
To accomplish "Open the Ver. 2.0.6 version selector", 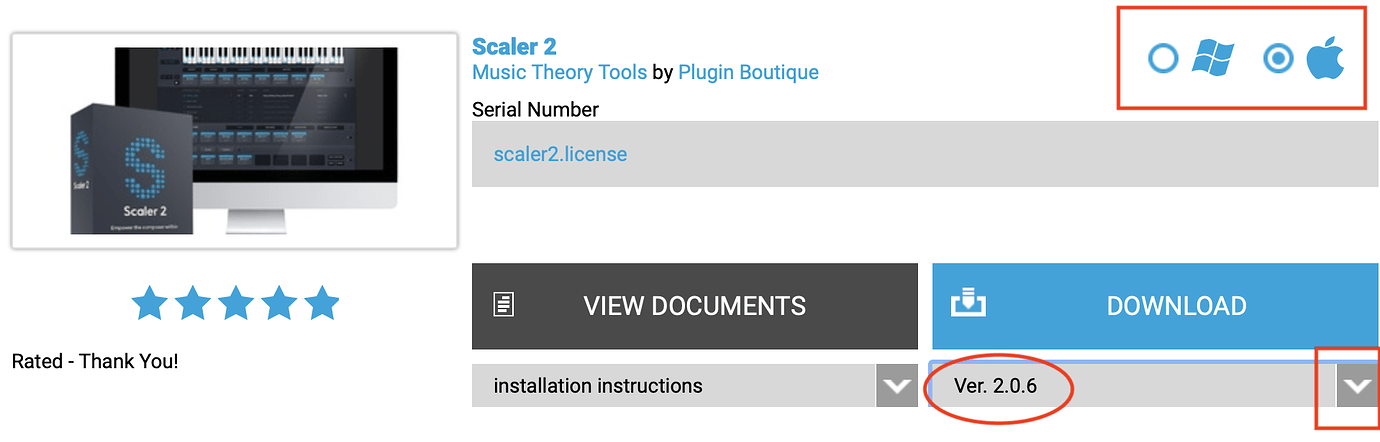I will pyautogui.click(x=1130, y=385).
